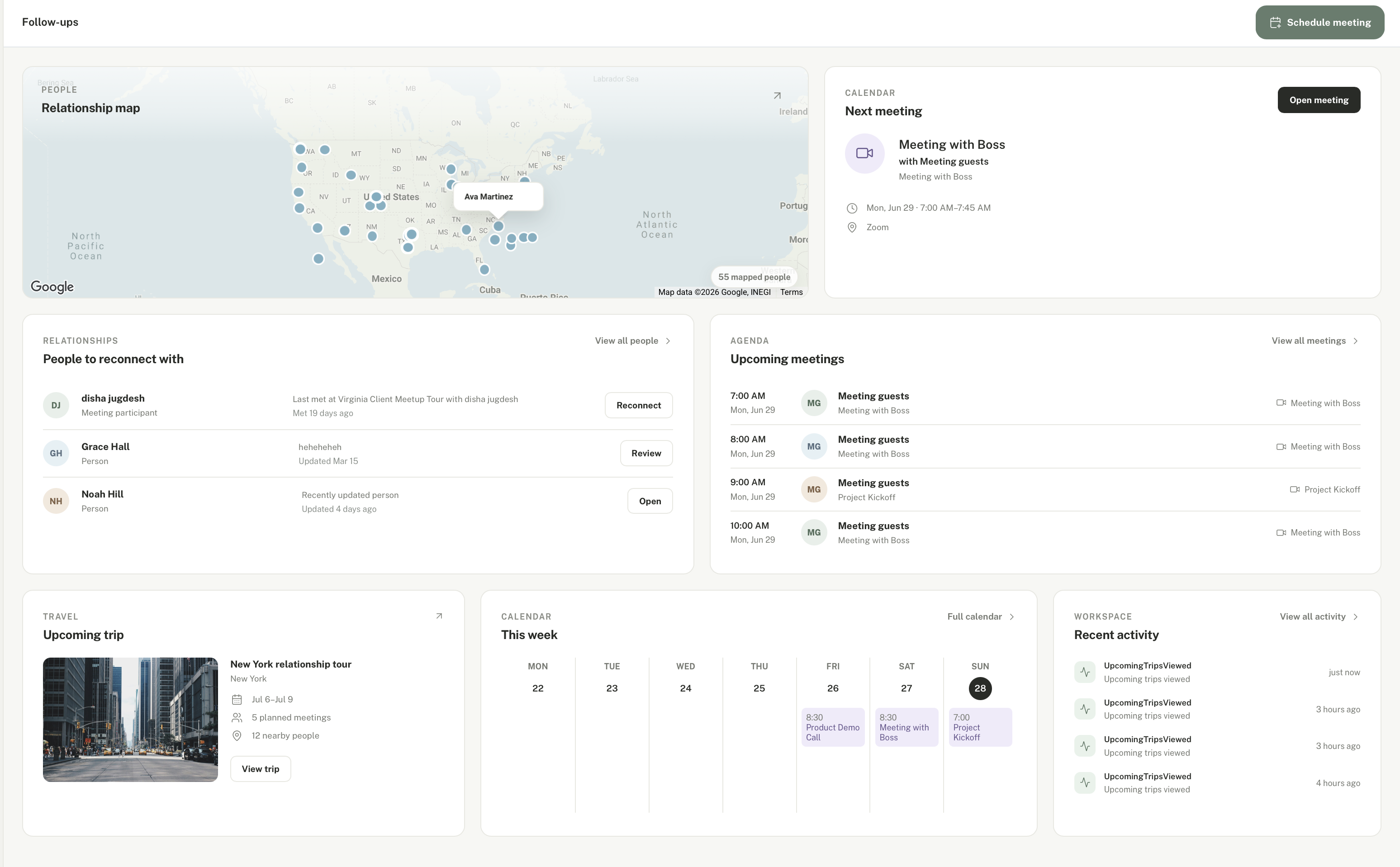The width and height of the screenshot is (1400, 867).
Task: Select day 24 in This week calendar
Action: (685, 688)
